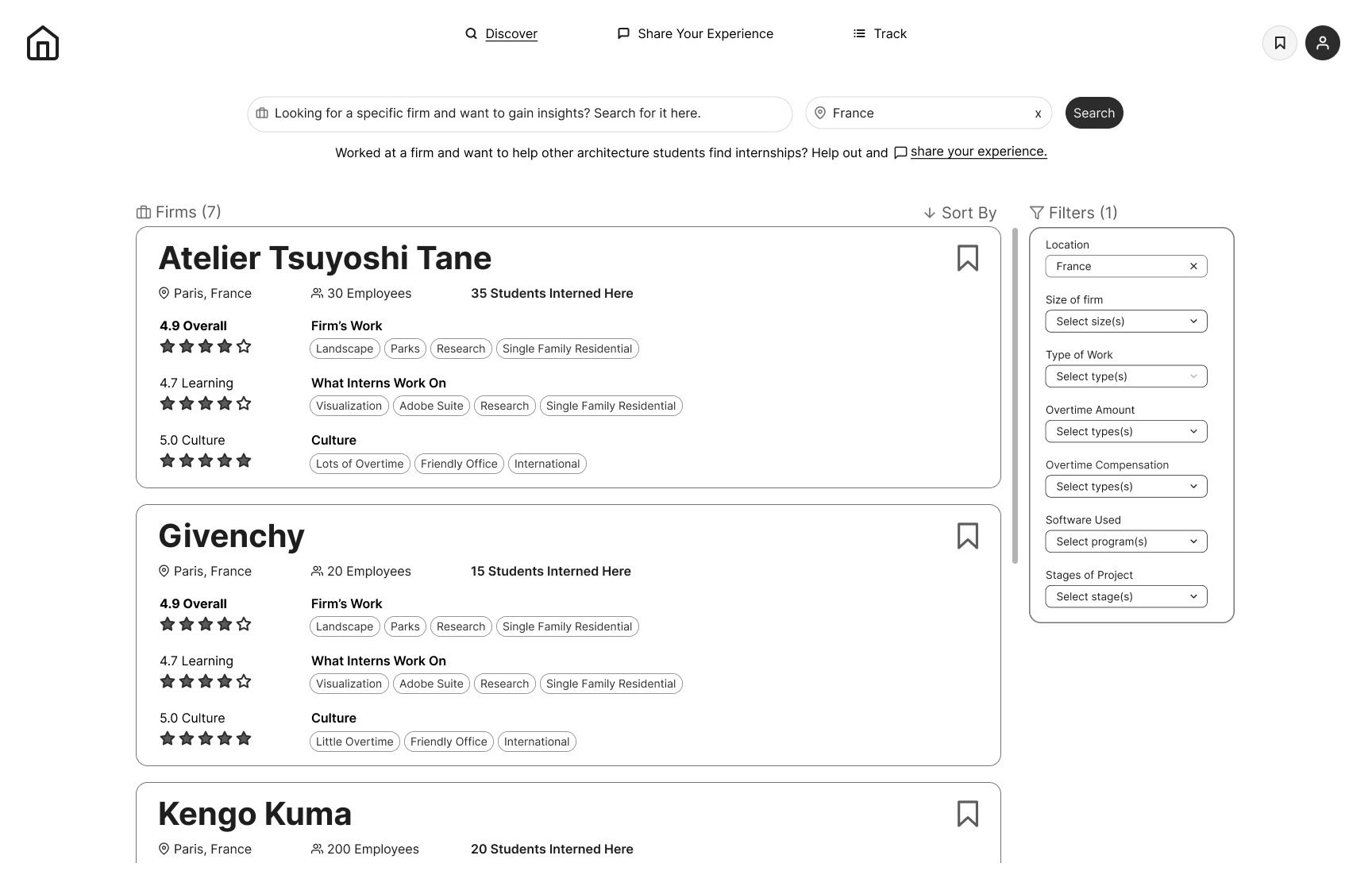Click the Lots of Overtime tag
The height and width of the screenshot is (894, 1372).
click(360, 464)
